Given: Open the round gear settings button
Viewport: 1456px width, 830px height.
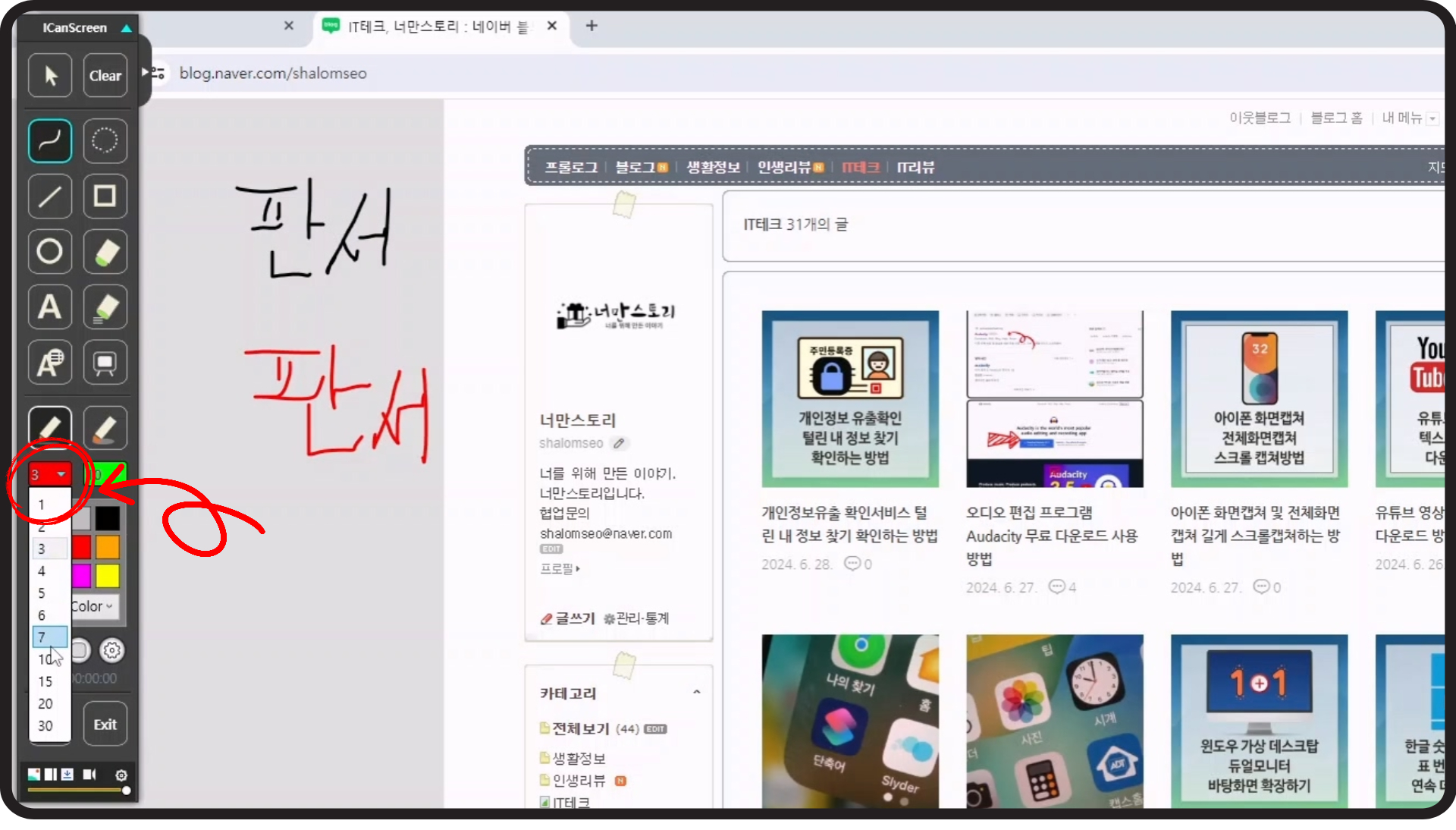Looking at the screenshot, I should [112, 650].
